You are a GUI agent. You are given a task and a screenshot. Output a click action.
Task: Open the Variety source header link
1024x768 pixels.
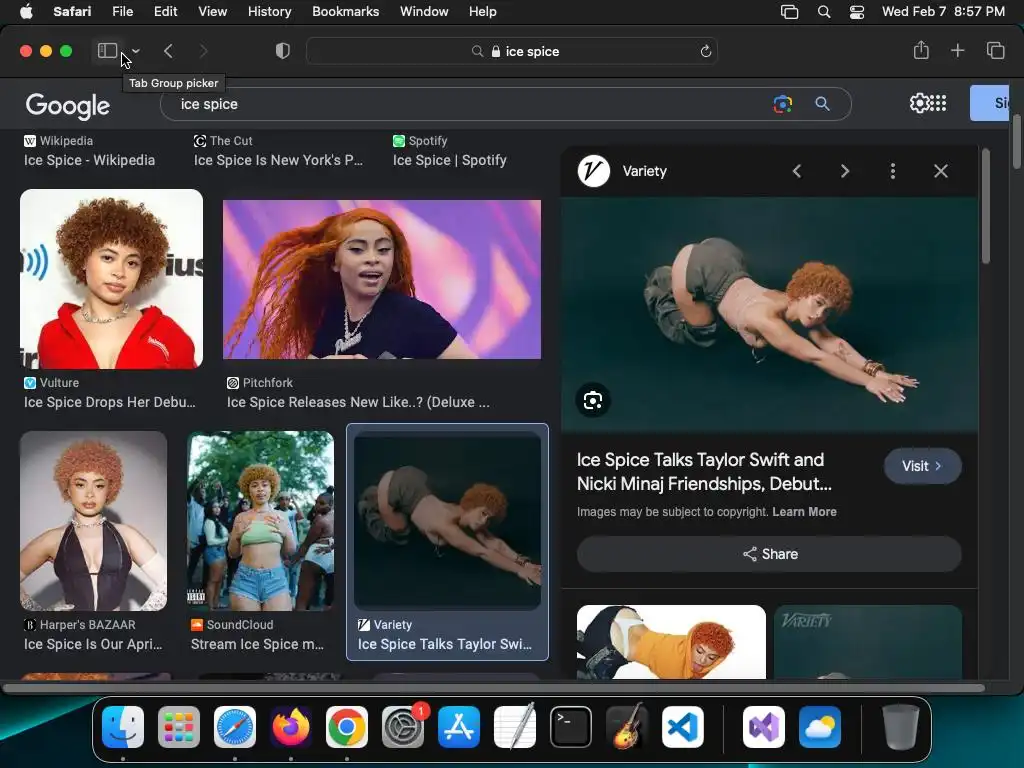coord(622,171)
